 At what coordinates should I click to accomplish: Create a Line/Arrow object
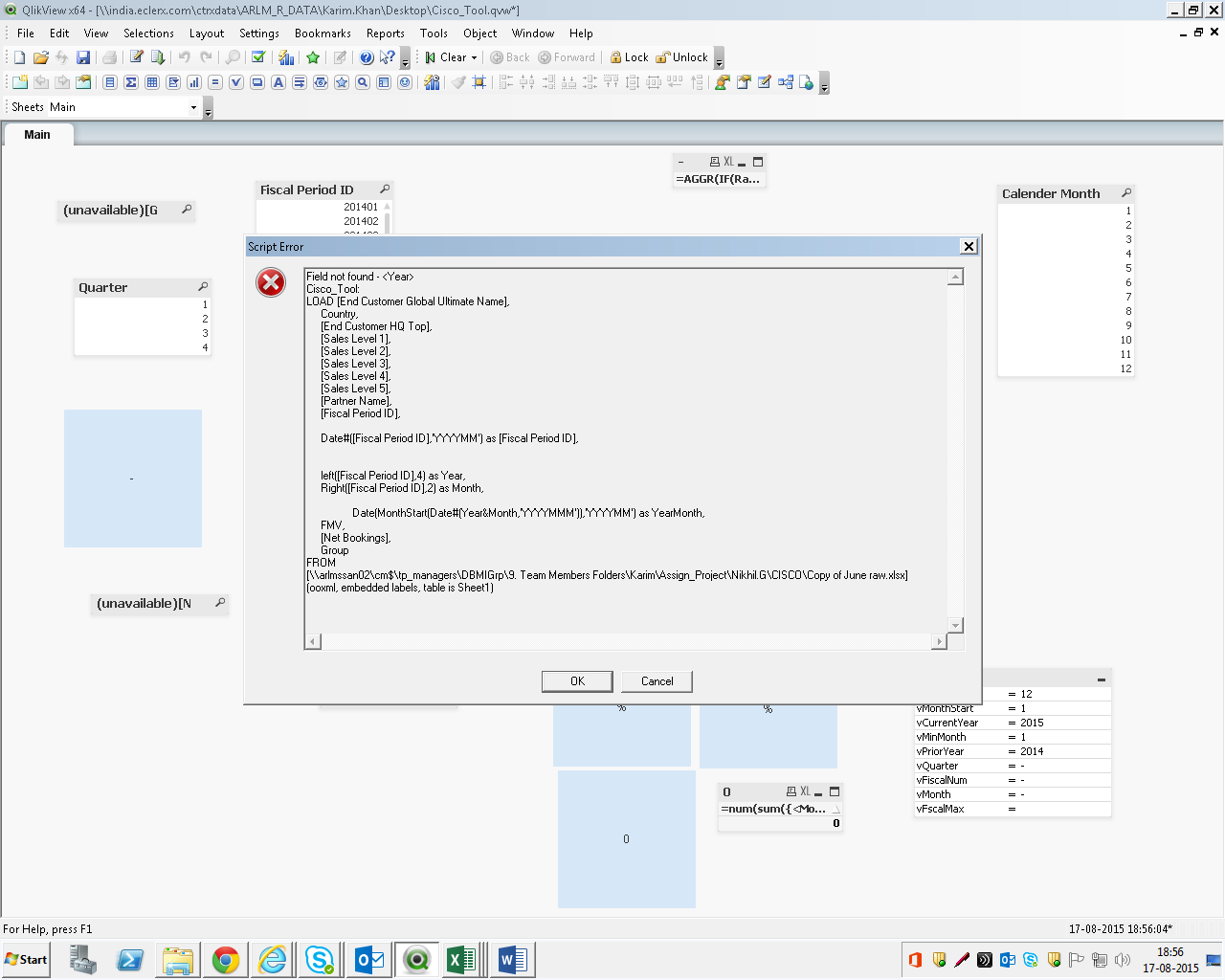[x=300, y=82]
